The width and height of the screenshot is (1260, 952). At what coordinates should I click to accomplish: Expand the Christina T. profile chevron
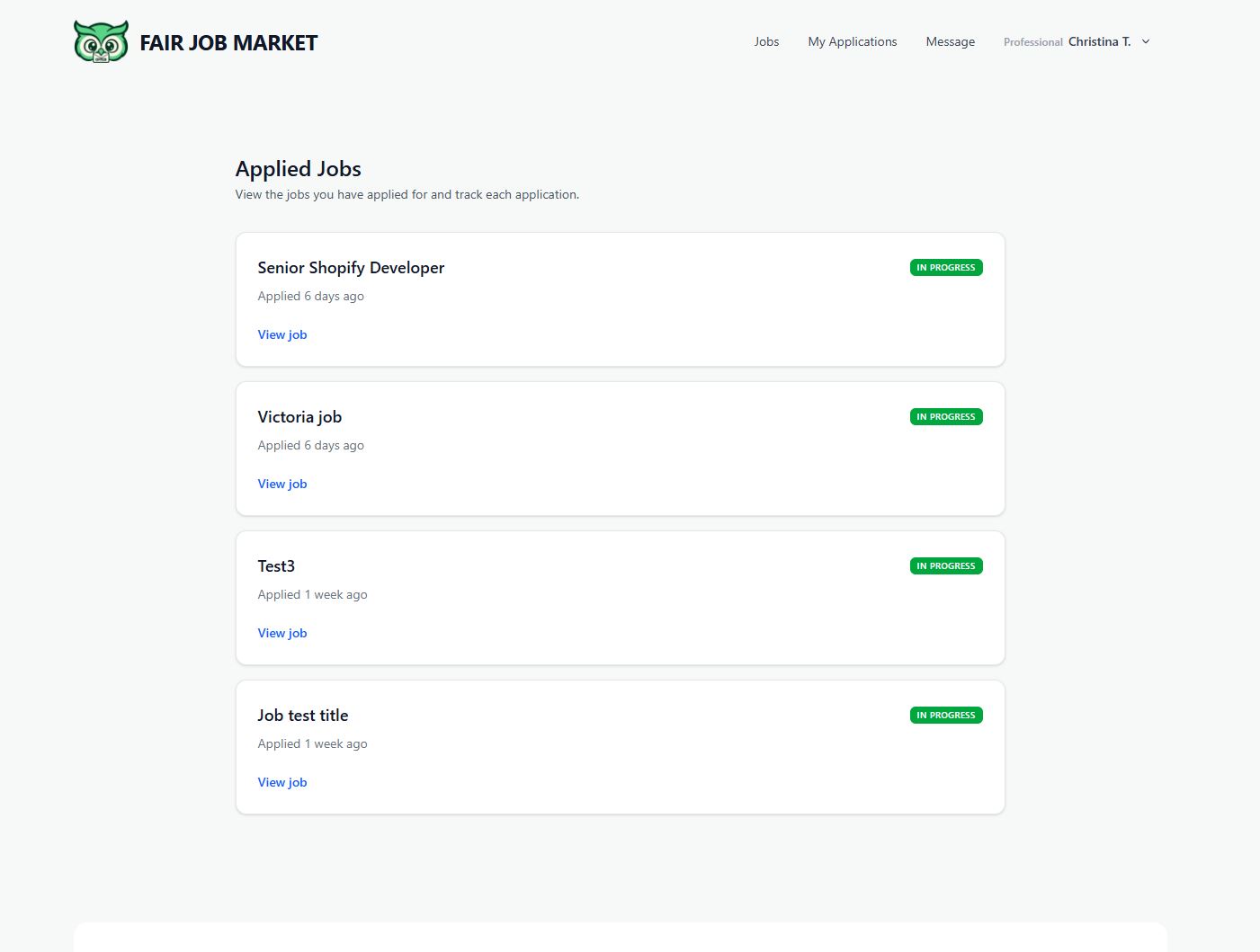1146,41
